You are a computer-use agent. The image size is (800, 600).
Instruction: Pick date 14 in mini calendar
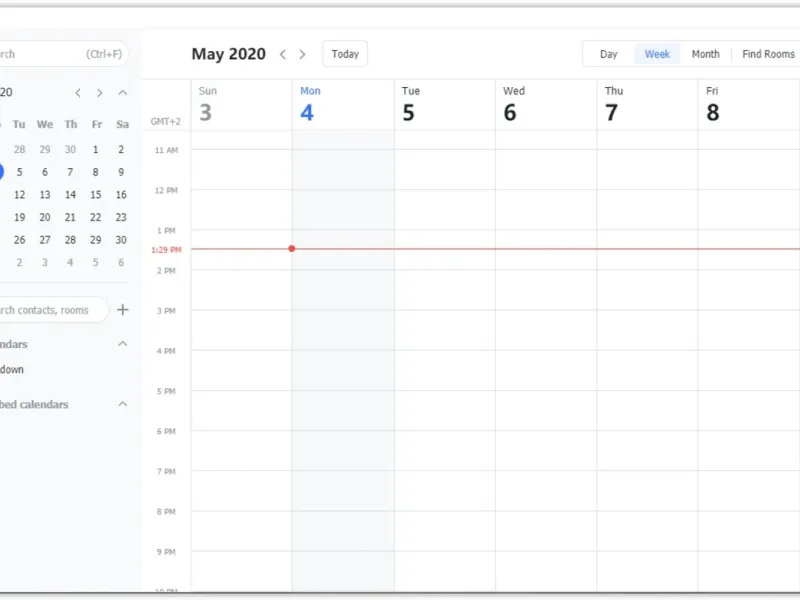click(x=70, y=195)
